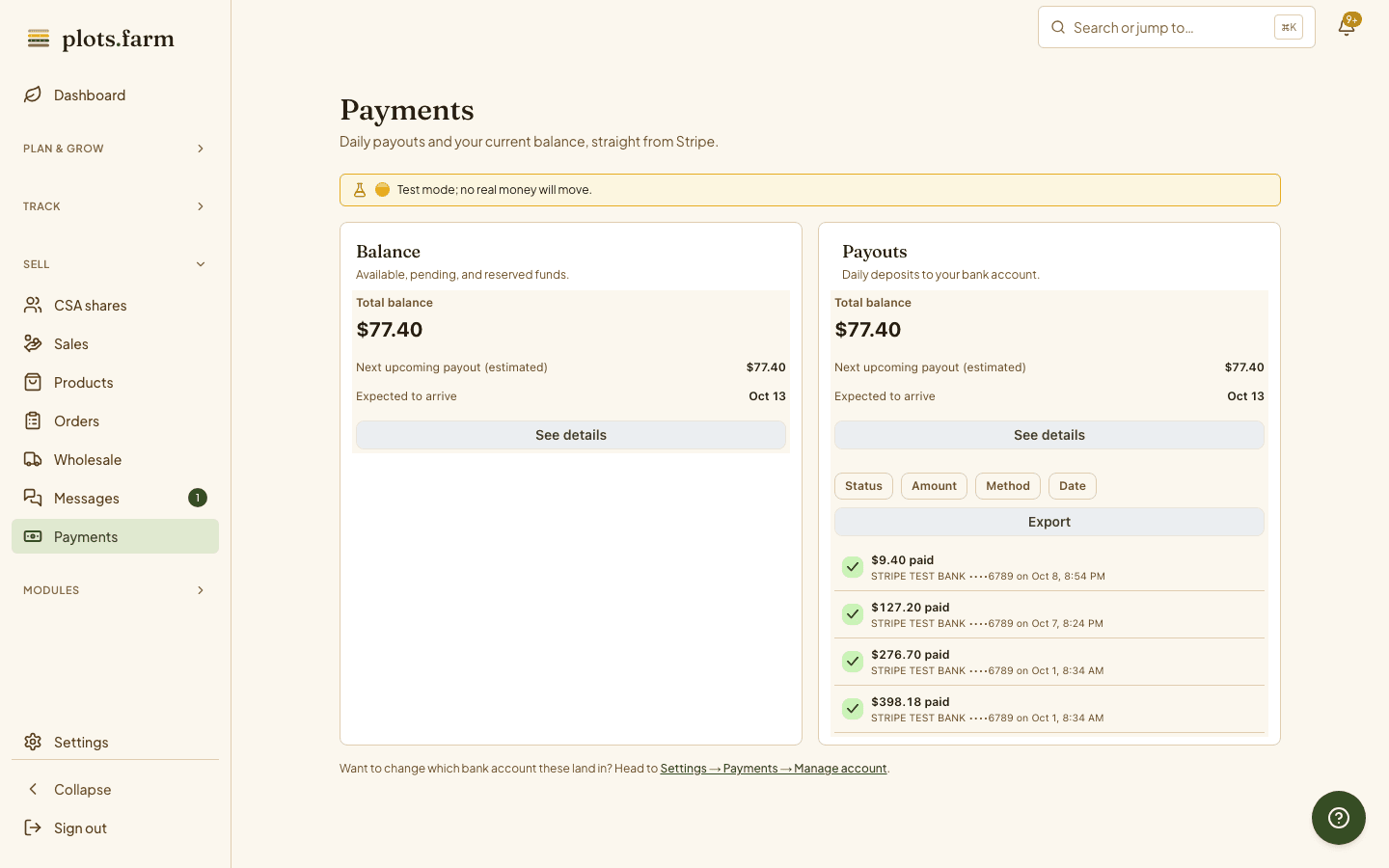
Task: Click the Products shopping bag icon
Action: [33, 382]
